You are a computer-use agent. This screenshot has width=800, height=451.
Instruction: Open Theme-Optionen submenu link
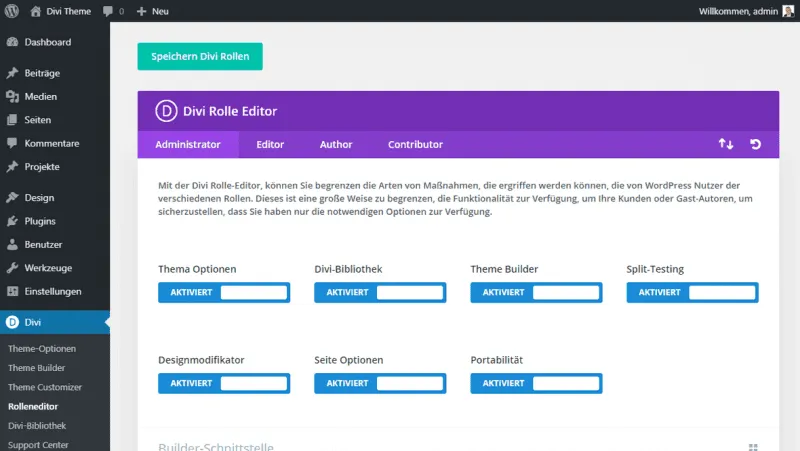(x=42, y=348)
